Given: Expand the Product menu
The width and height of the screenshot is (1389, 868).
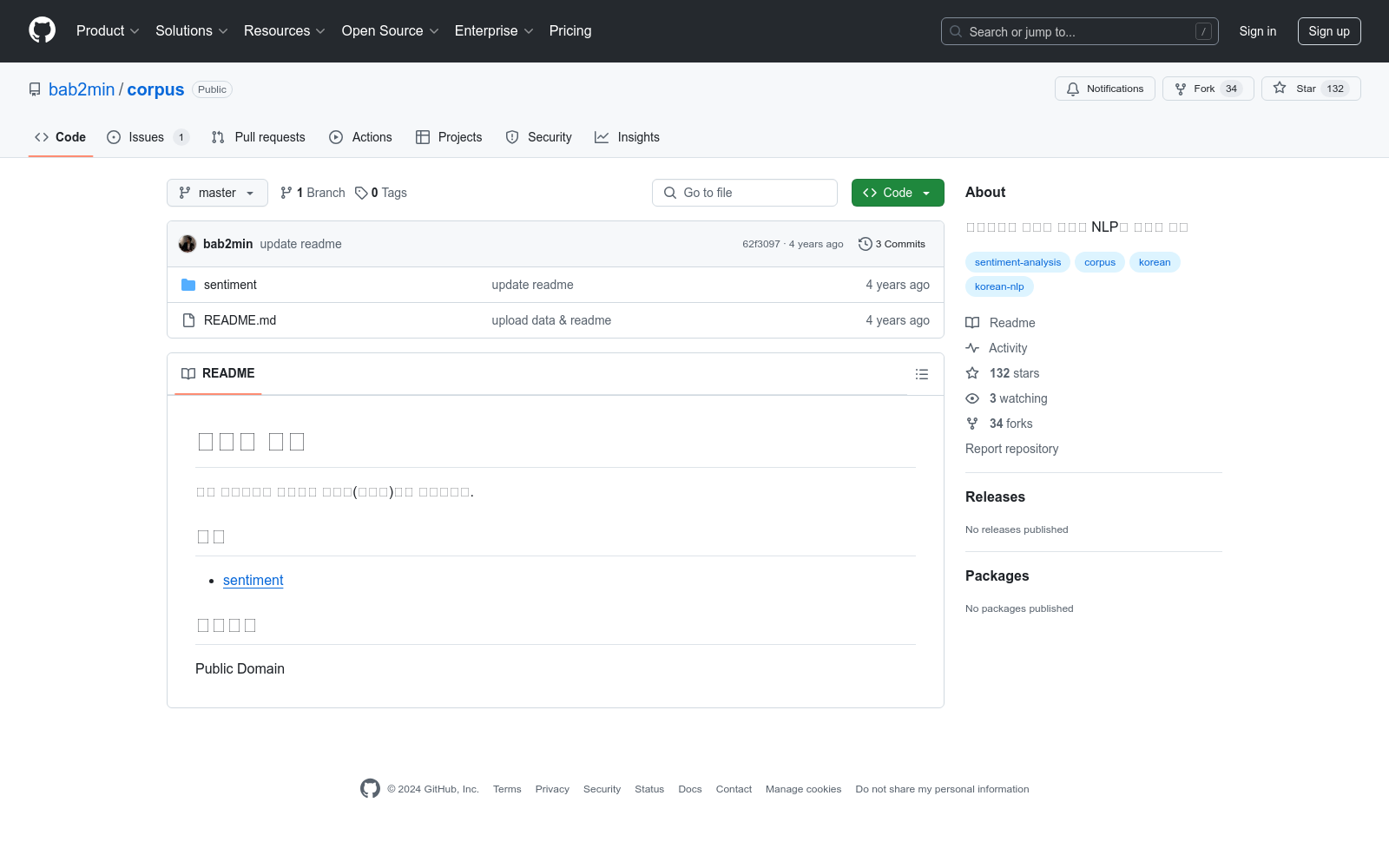Looking at the screenshot, I should [108, 30].
